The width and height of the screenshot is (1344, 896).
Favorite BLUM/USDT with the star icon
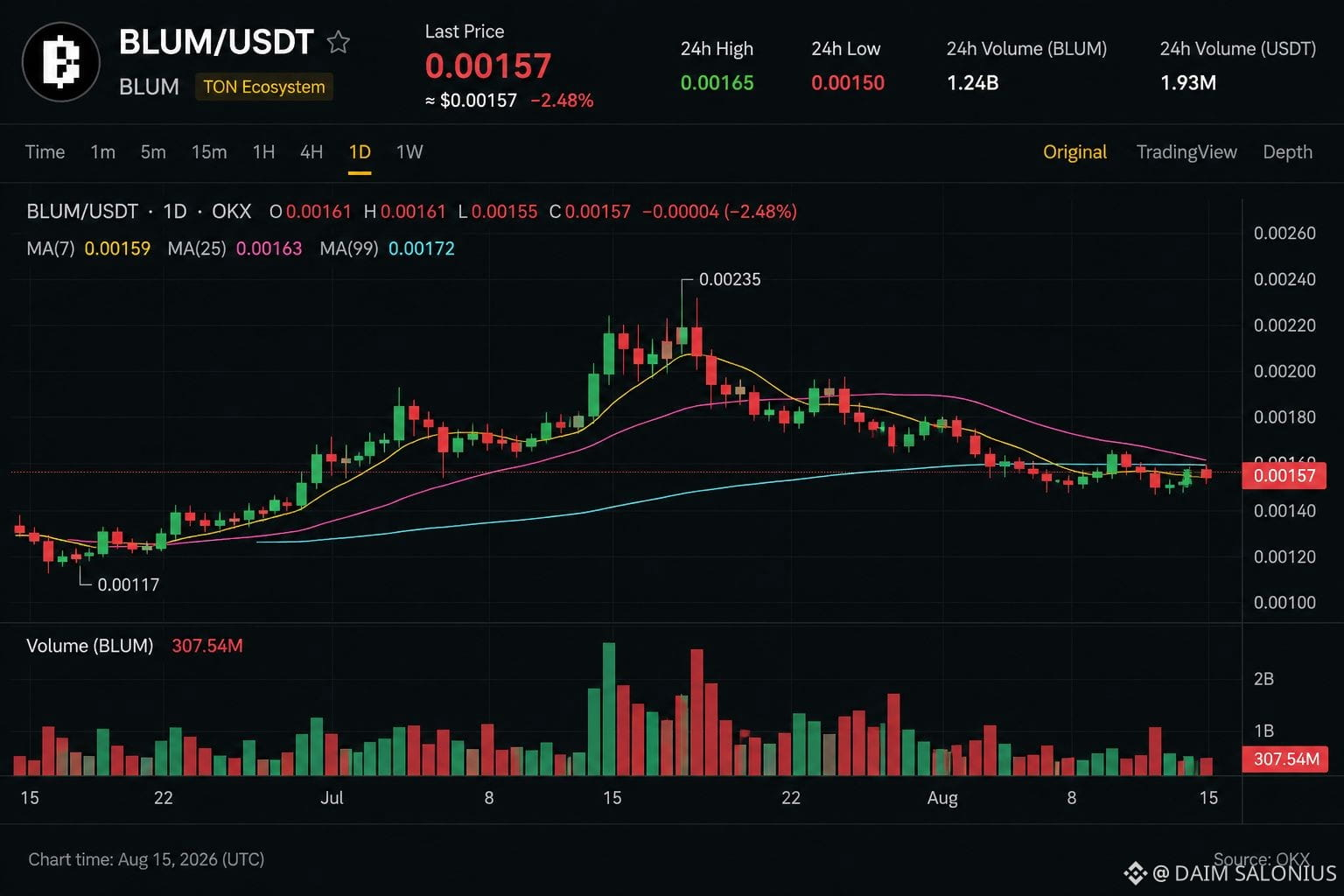pos(339,42)
